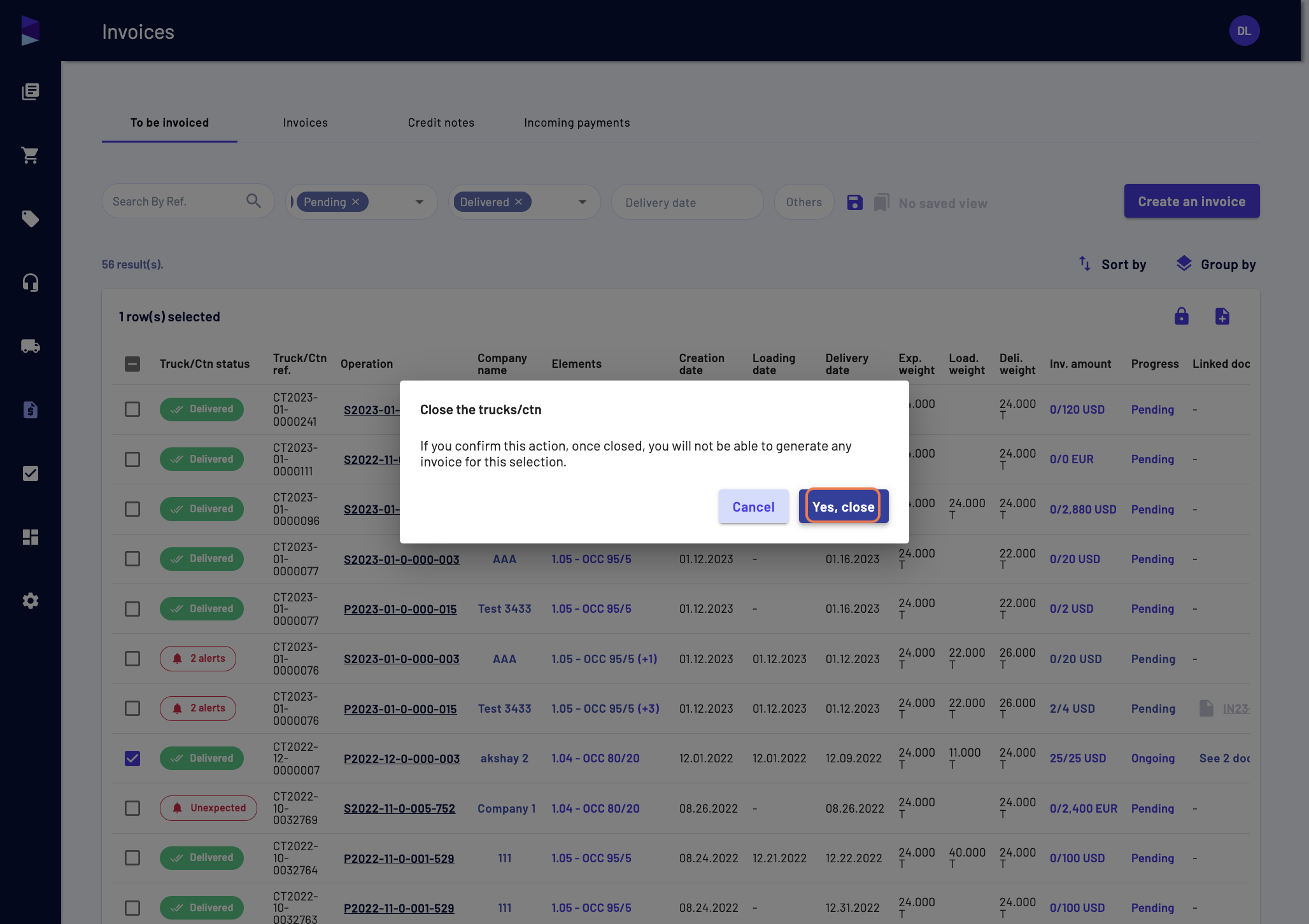Open operation link S2022-11-0-005-752
The image size is (1309, 924).
pyautogui.click(x=400, y=808)
